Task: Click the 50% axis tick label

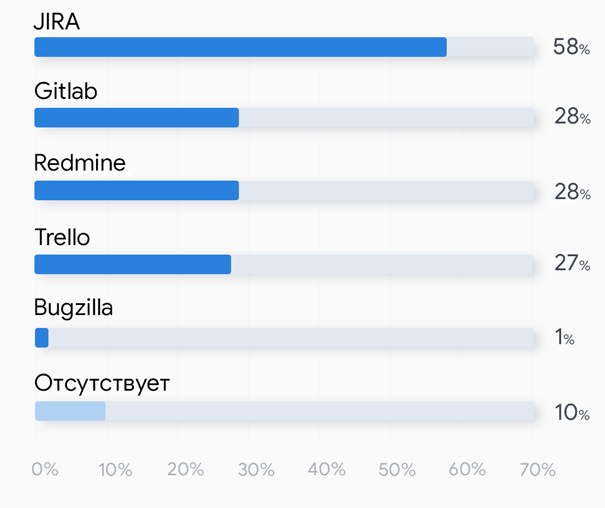Action: coord(397,469)
